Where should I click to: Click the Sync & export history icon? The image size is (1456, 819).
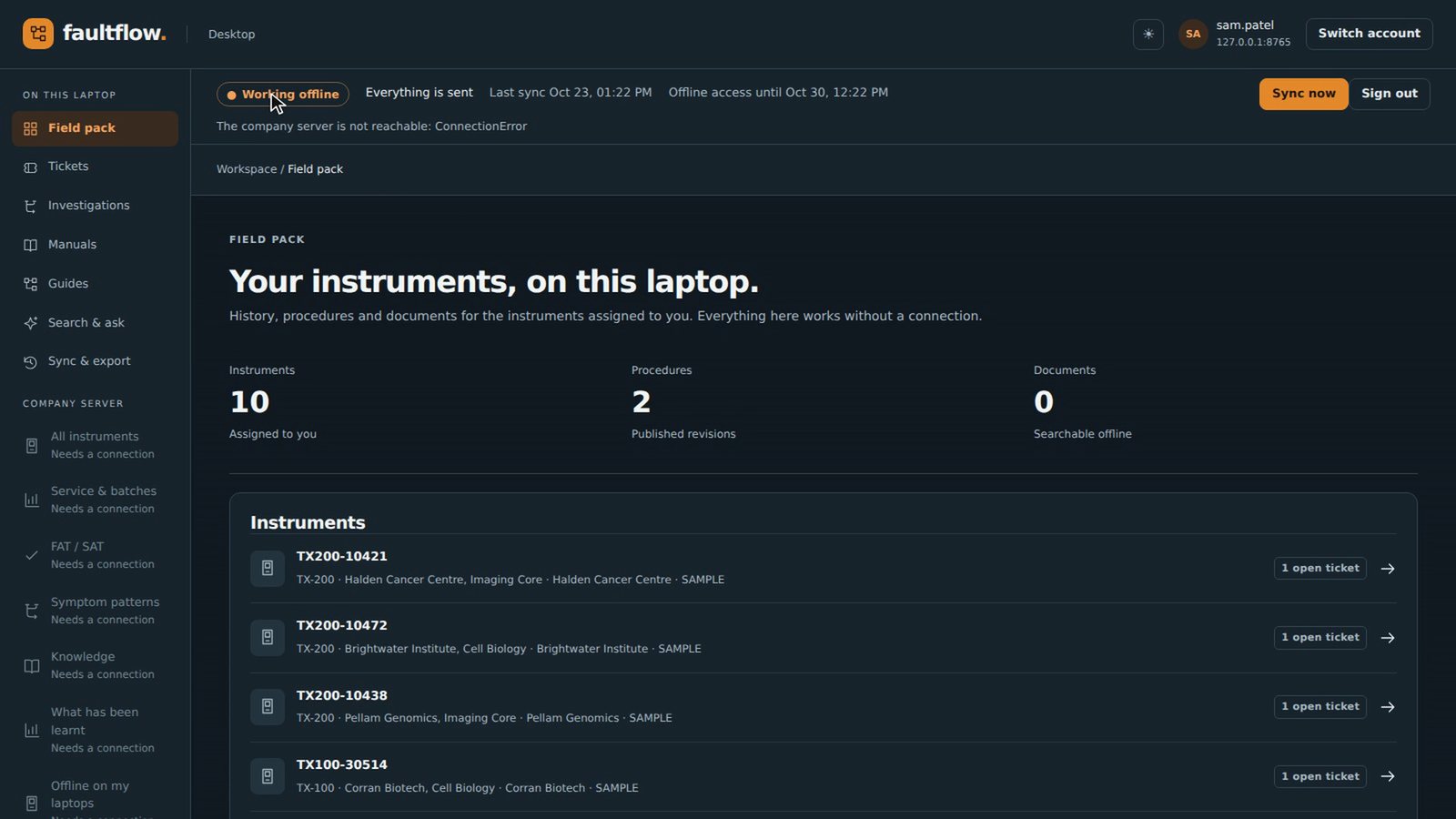coord(31,361)
